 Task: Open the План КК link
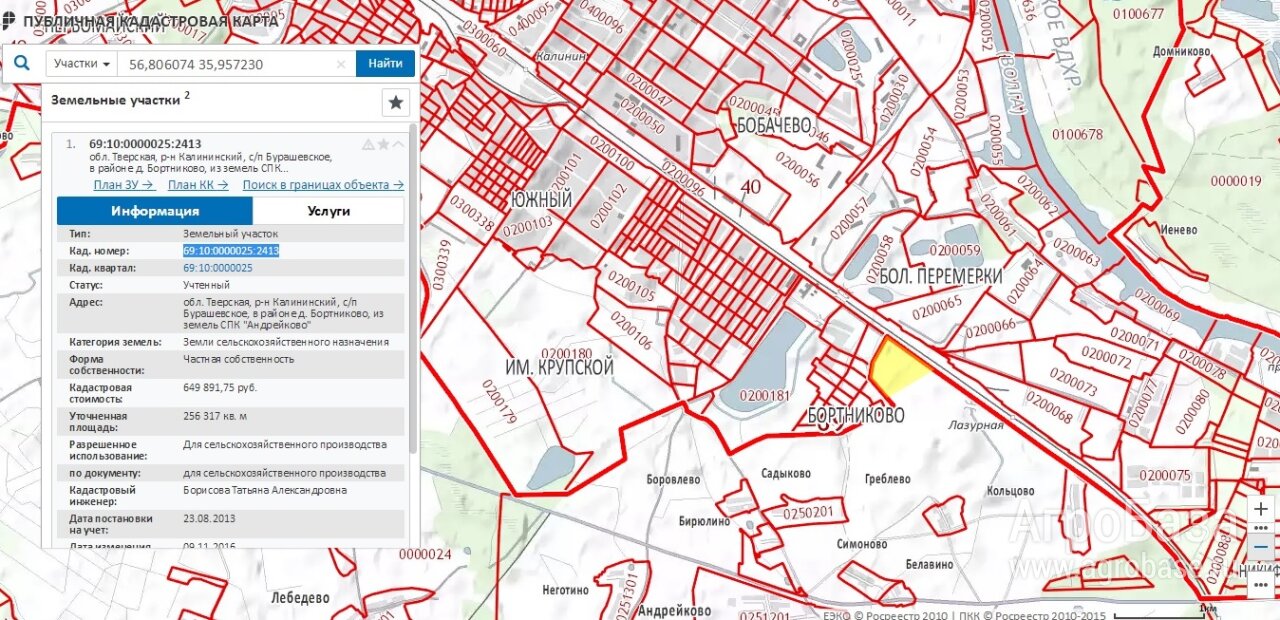[x=198, y=185]
